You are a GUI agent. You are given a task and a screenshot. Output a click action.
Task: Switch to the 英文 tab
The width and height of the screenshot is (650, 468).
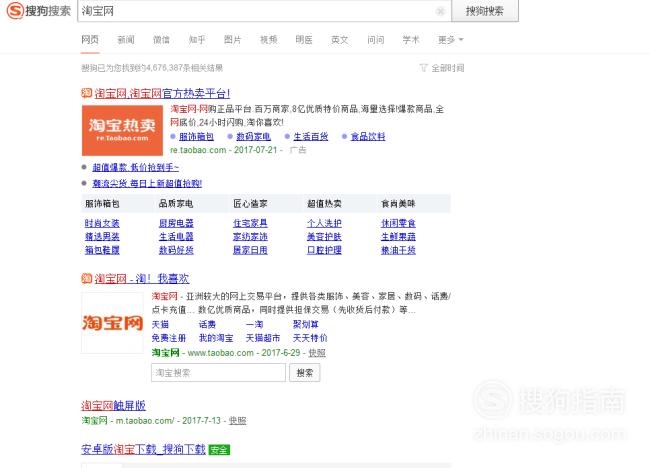tap(340, 40)
